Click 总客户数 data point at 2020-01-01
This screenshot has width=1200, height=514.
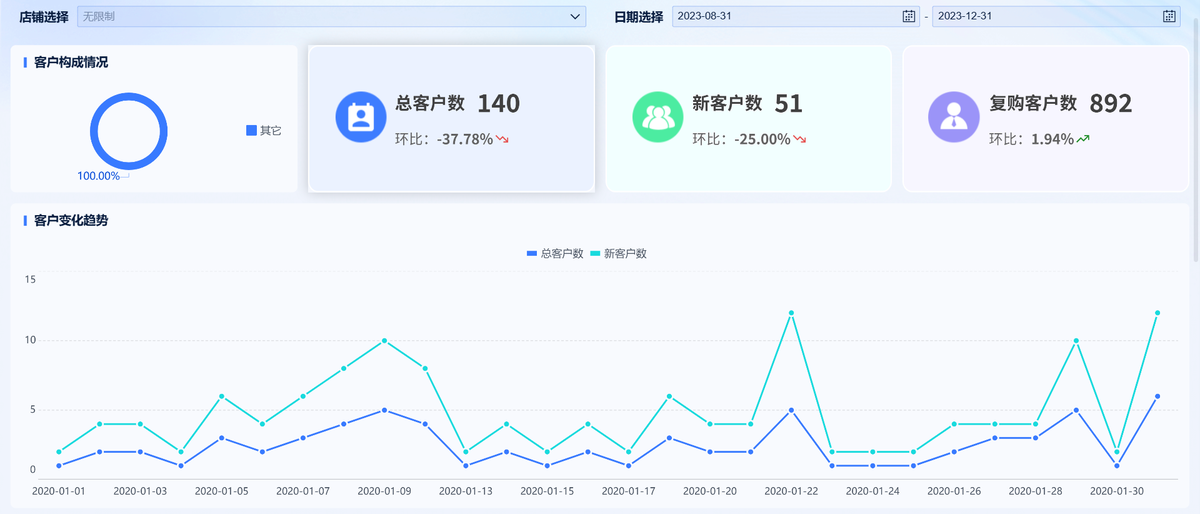click(59, 466)
